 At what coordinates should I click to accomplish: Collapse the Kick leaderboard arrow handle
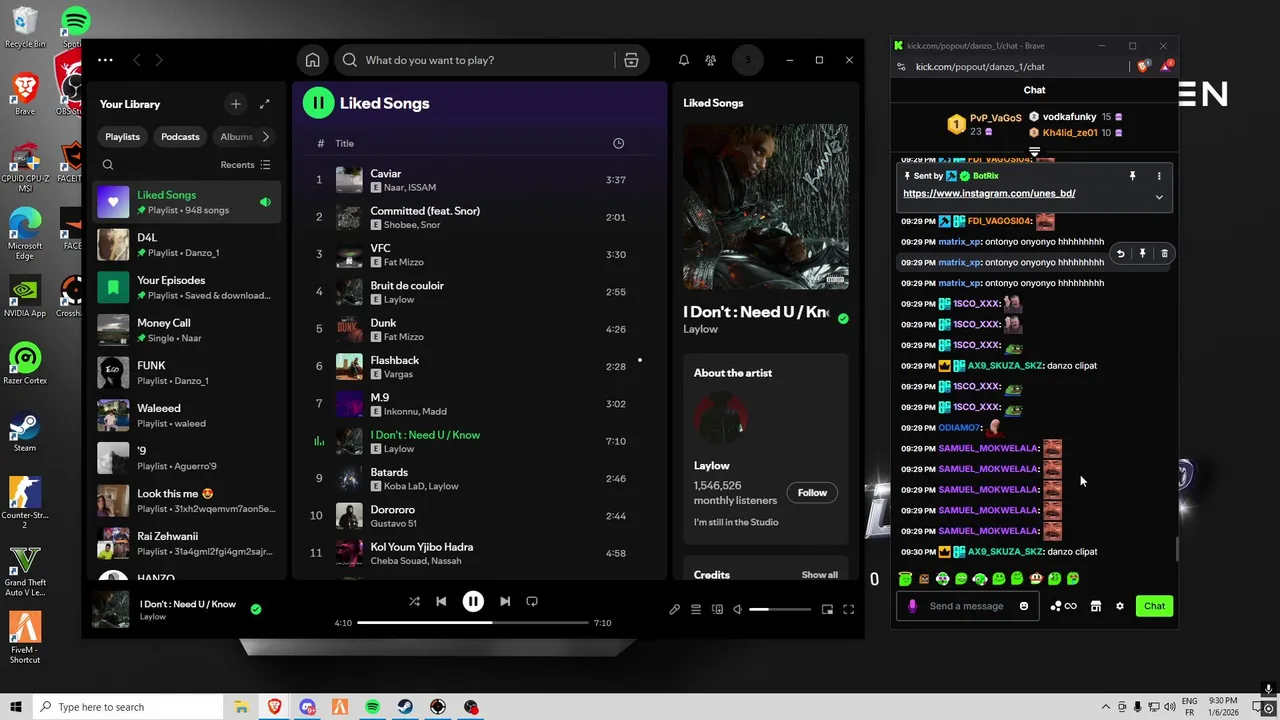(1034, 152)
